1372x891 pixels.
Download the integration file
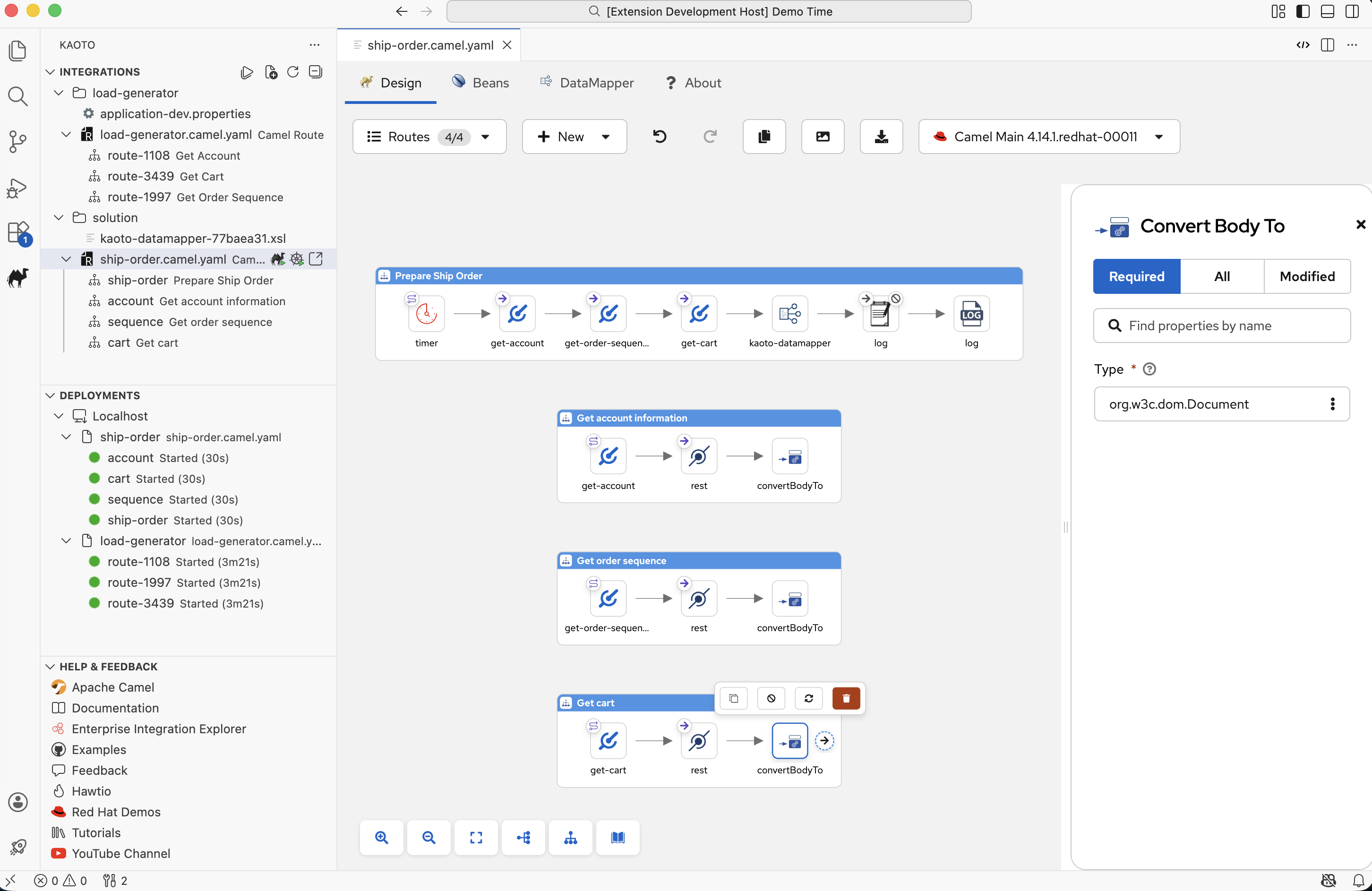881,137
